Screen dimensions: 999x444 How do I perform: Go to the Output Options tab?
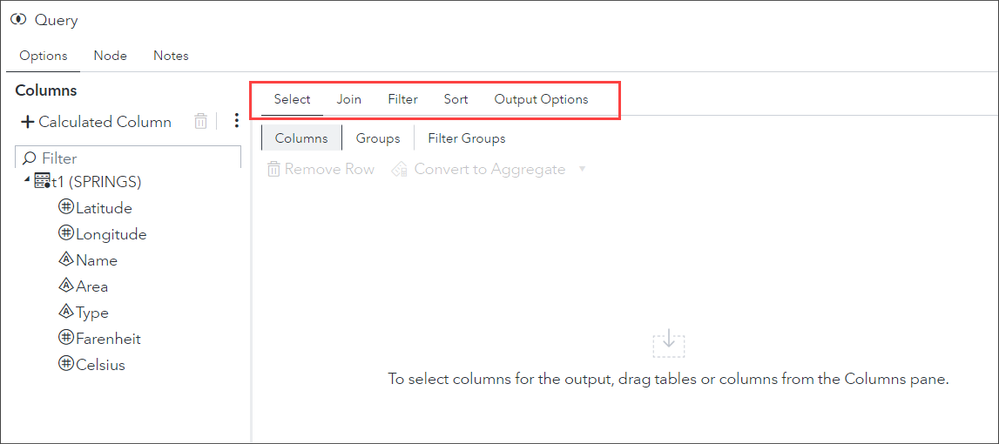click(x=541, y=100)
